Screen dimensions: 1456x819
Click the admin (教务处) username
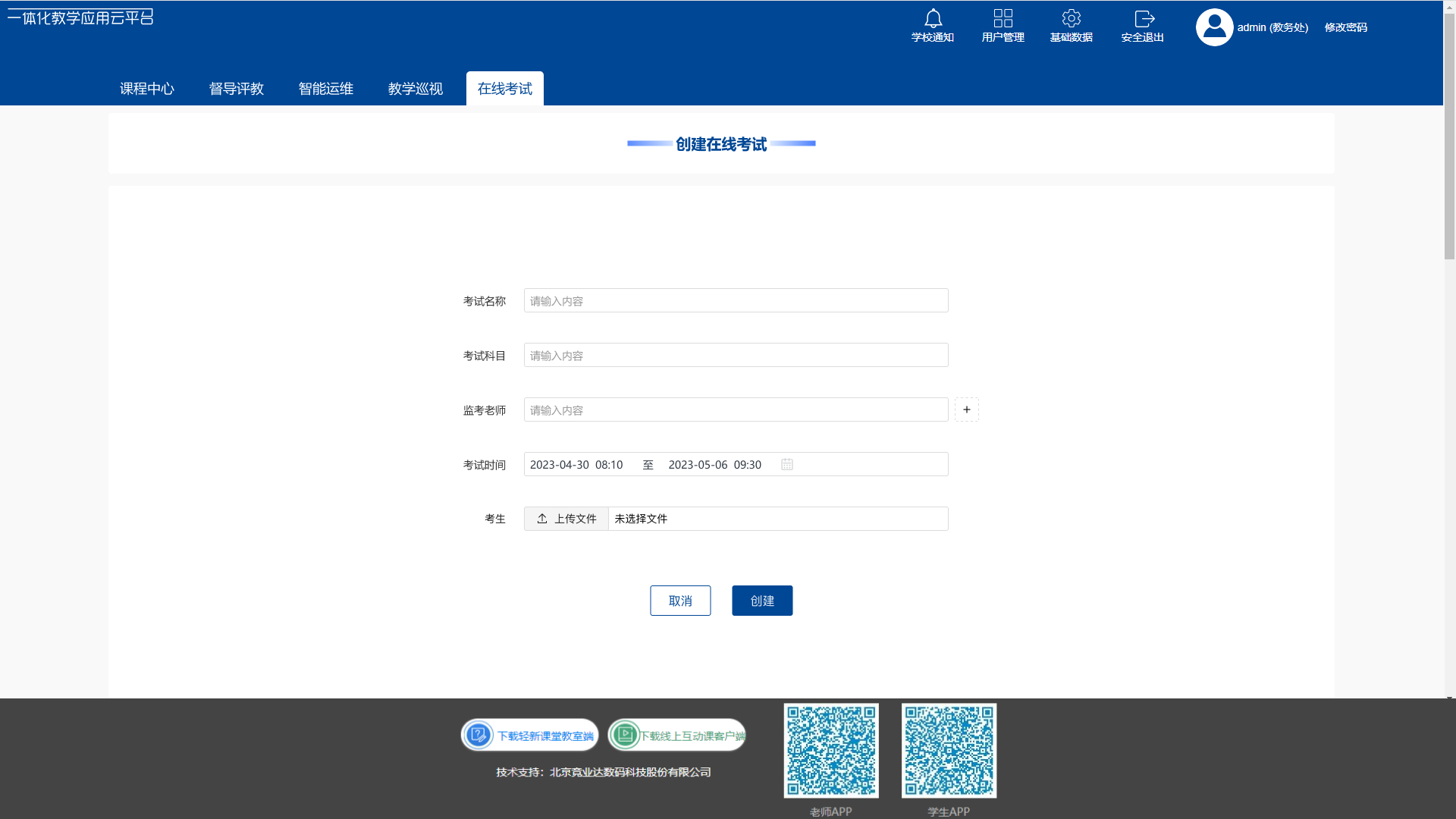(x=1272, y=27)
